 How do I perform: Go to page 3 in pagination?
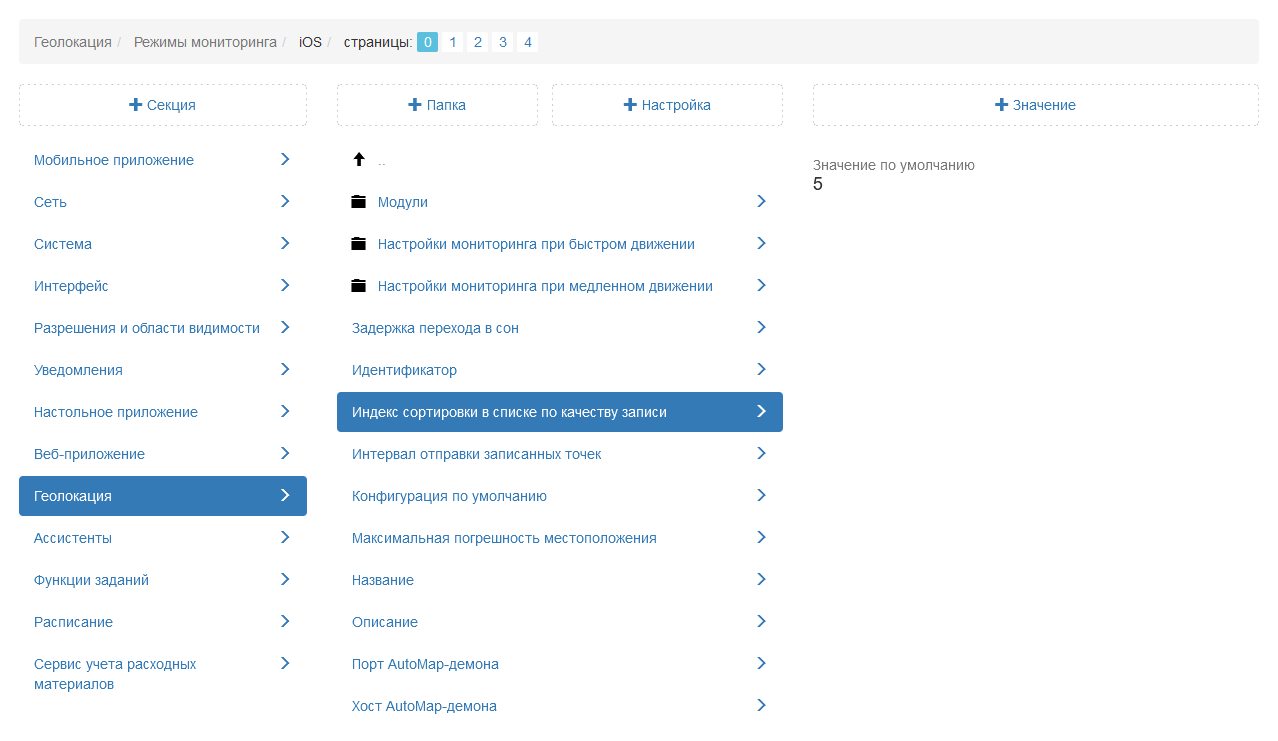click(x=503, y=42)
